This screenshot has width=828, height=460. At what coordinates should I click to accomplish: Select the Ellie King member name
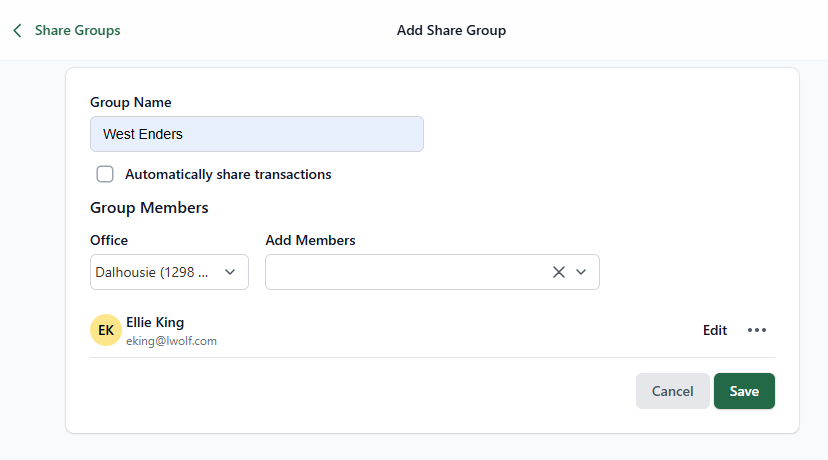(155, 322)
